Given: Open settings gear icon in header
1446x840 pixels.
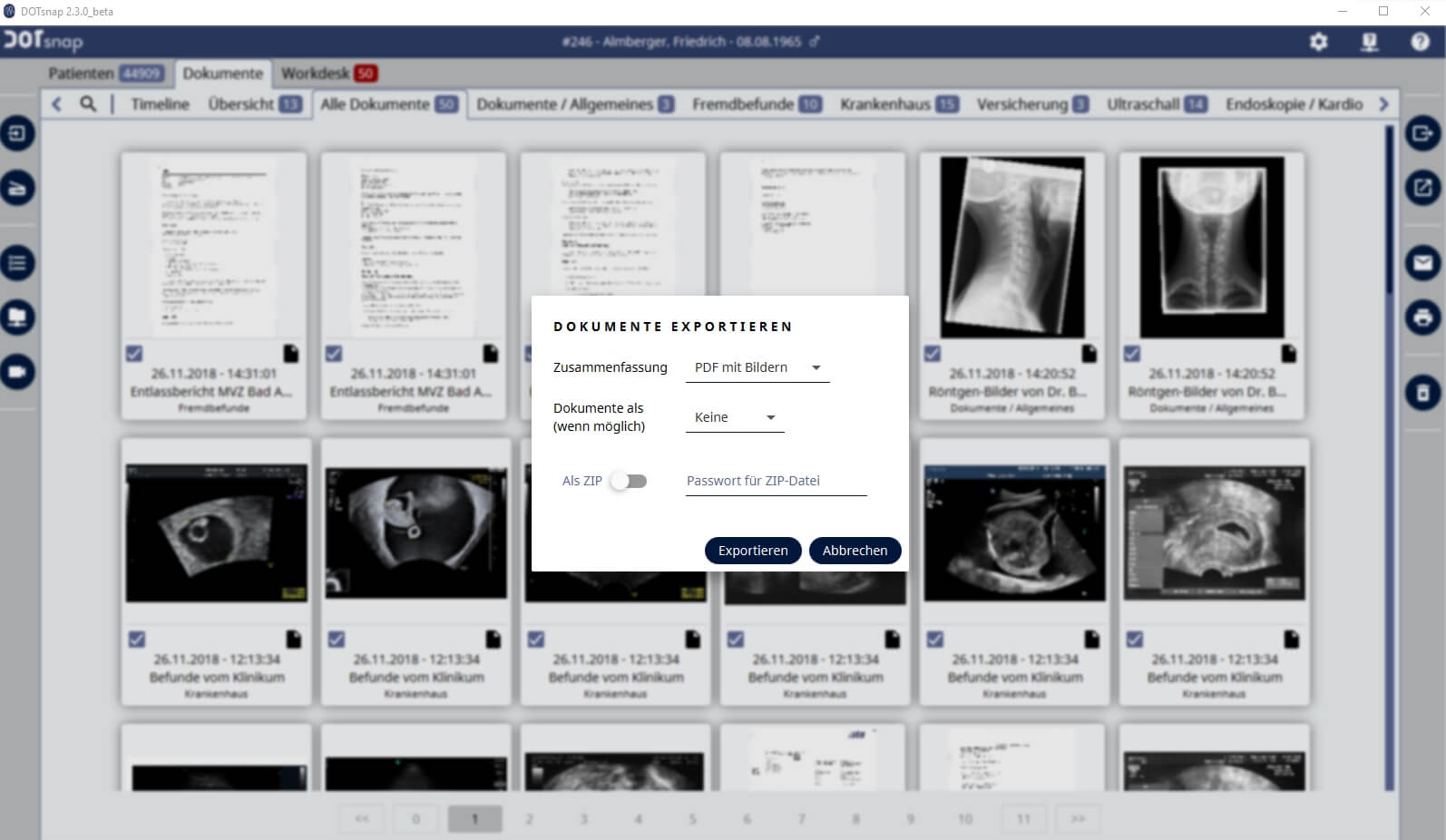Looking at the screenshot, I should click(x=1318, y=42).
